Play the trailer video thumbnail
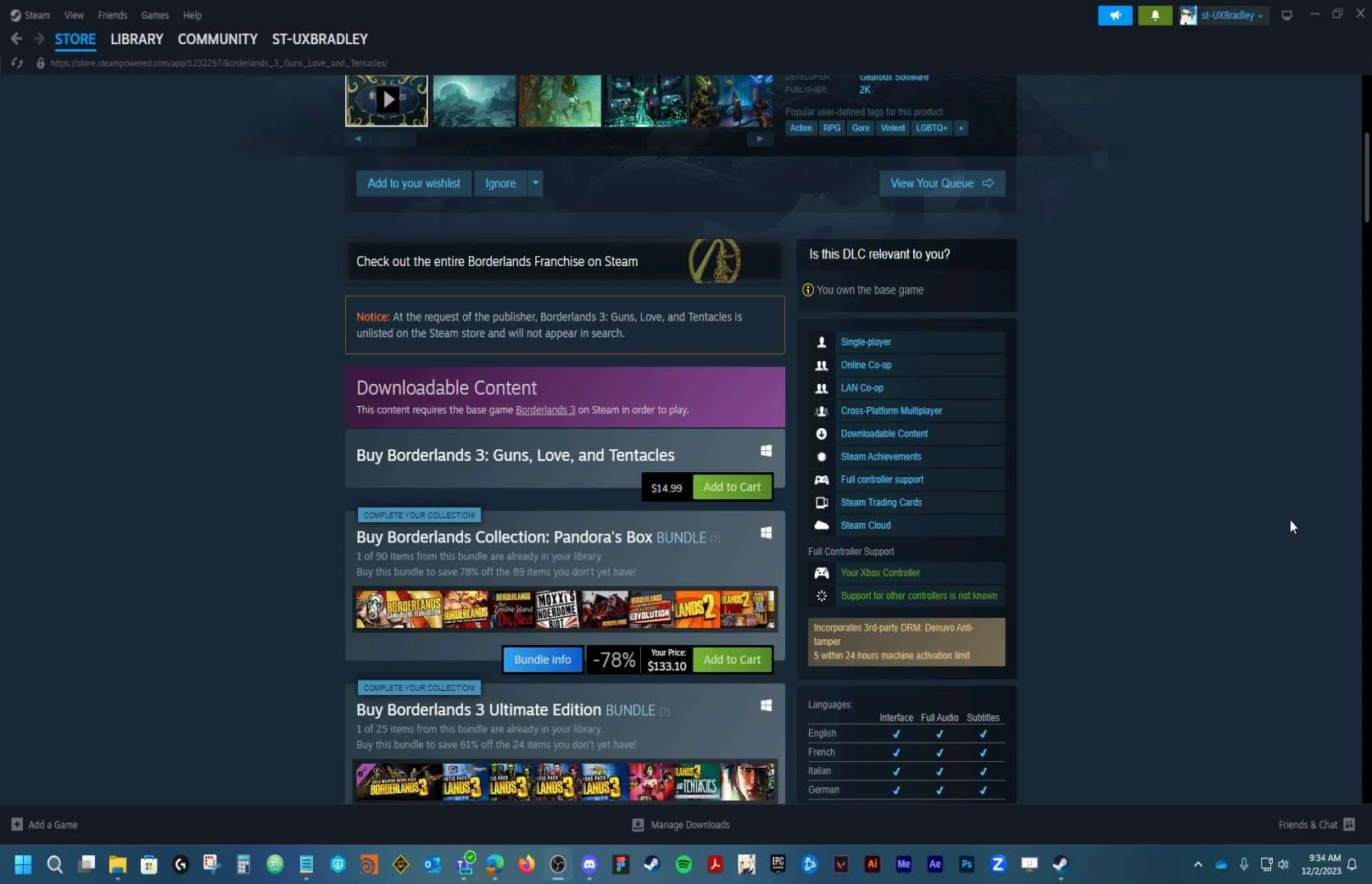The image size is (1372, 884). point(387,100)
